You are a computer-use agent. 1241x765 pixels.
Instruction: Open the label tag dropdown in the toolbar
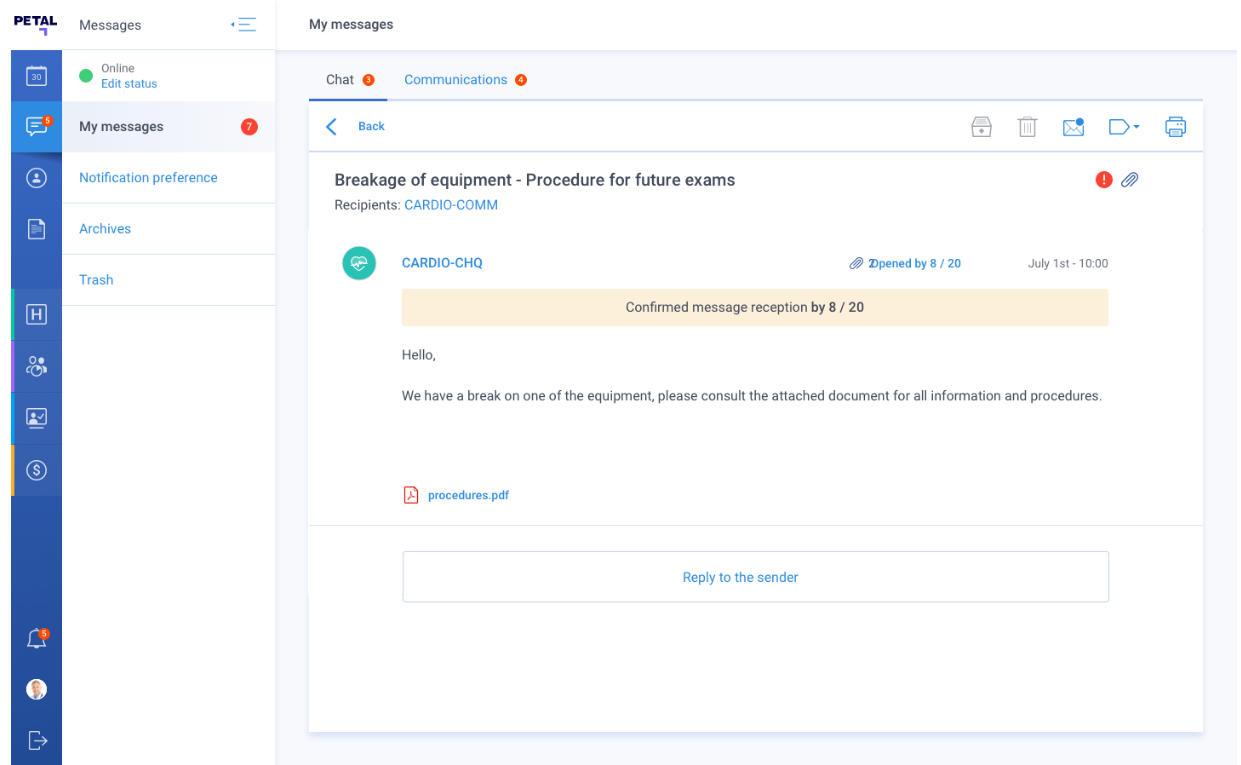click(1123, 126)
